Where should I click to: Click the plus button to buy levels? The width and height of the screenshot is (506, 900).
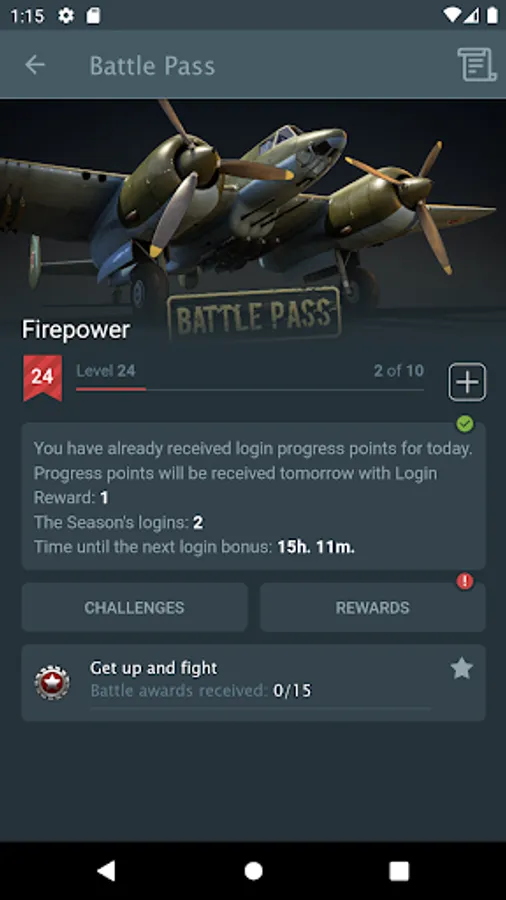pyautogui.click(x=467, y=382)
